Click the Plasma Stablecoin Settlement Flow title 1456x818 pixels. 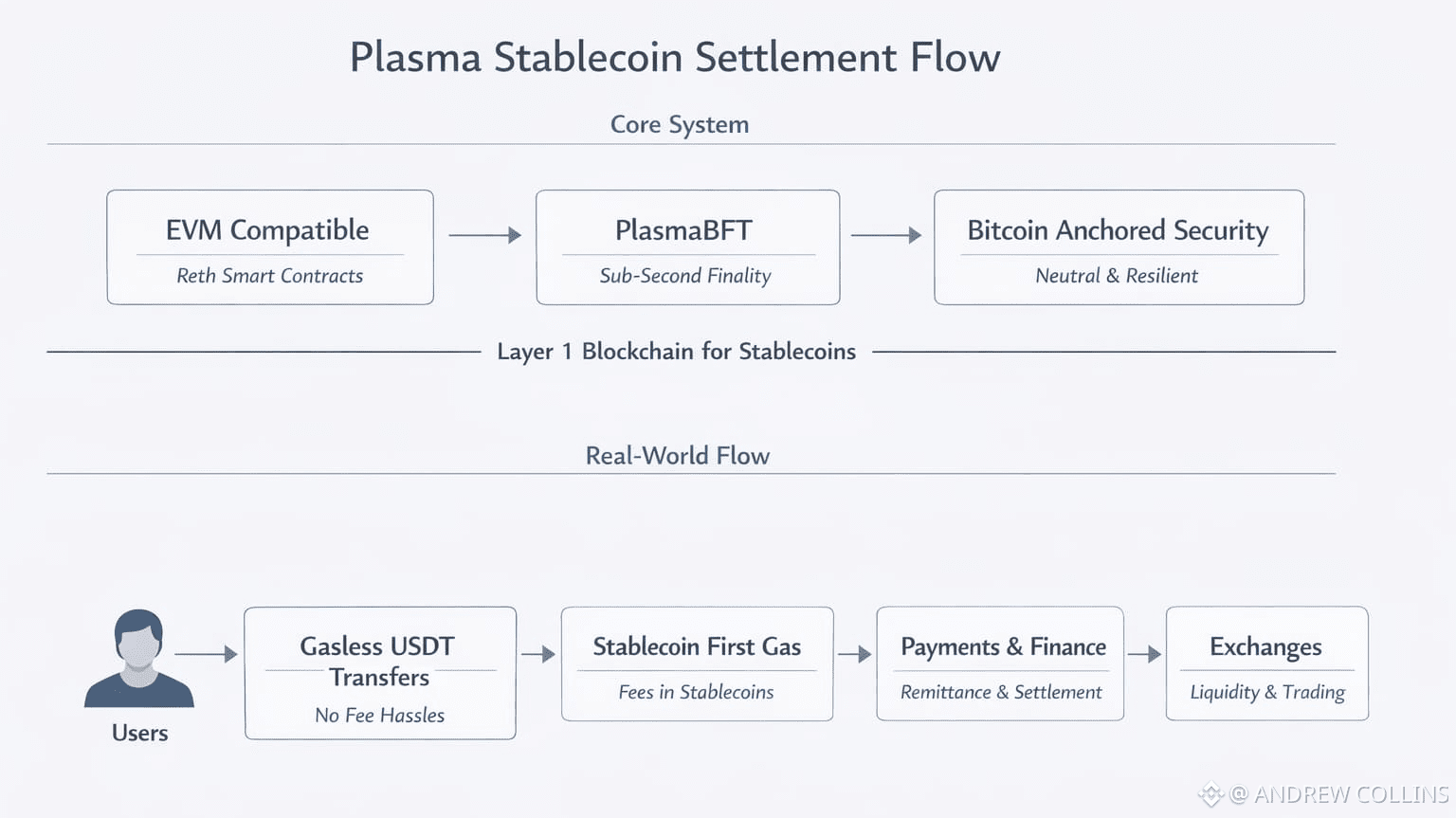tap(675, 57)
